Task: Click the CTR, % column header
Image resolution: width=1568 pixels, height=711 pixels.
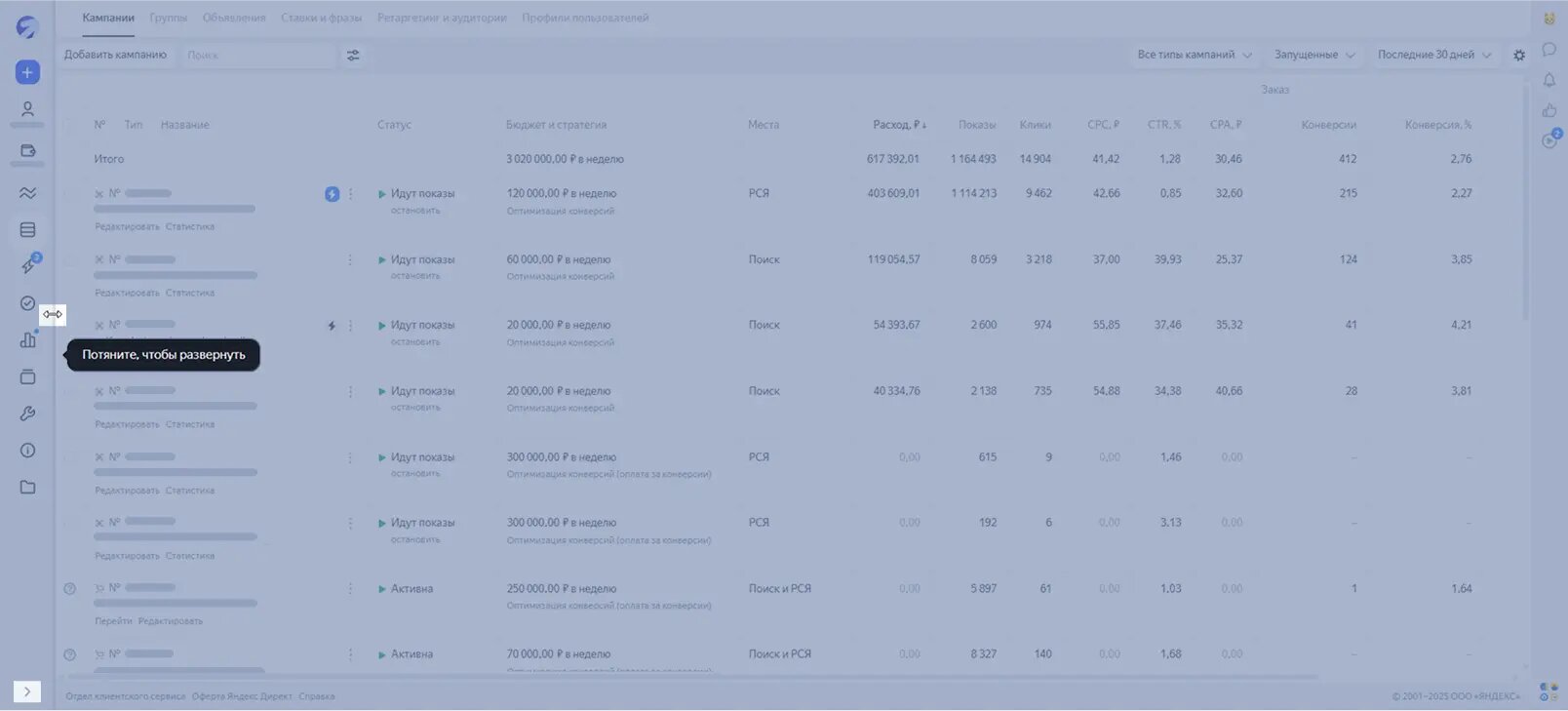Action: pos(1164,125)
